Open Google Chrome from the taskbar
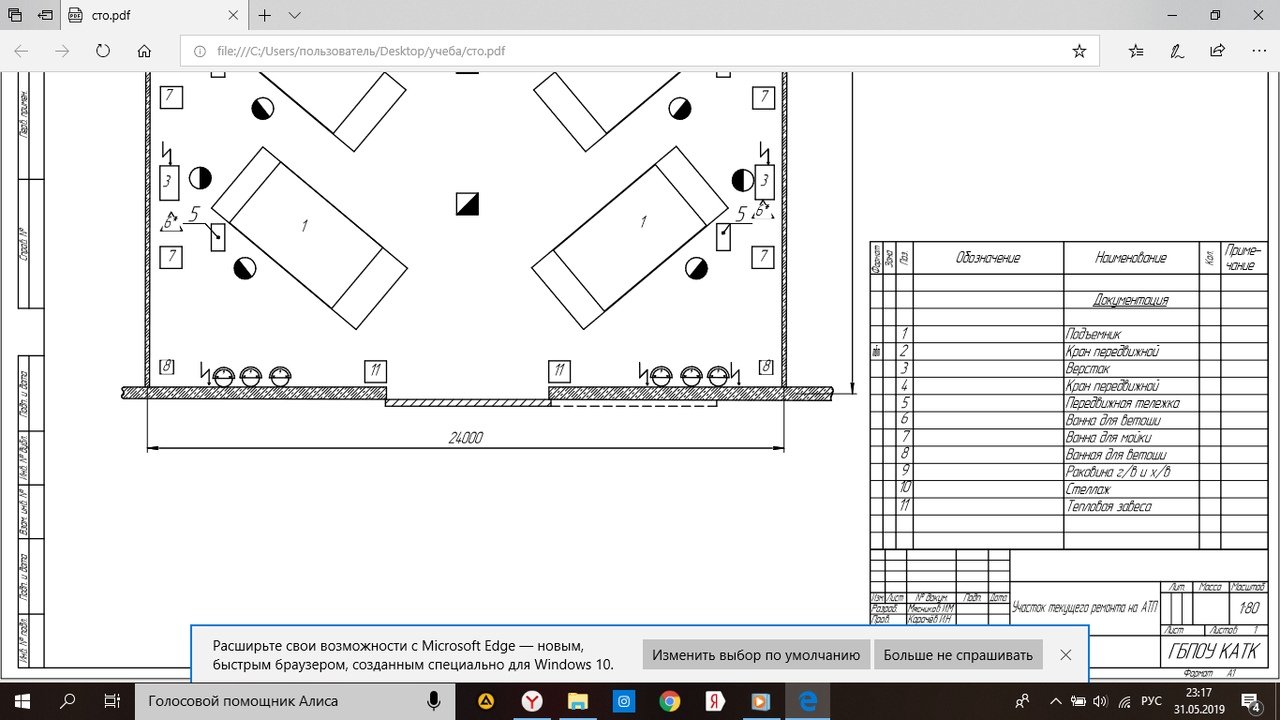Screen dimensions: 1280x720 click(670, 701)
